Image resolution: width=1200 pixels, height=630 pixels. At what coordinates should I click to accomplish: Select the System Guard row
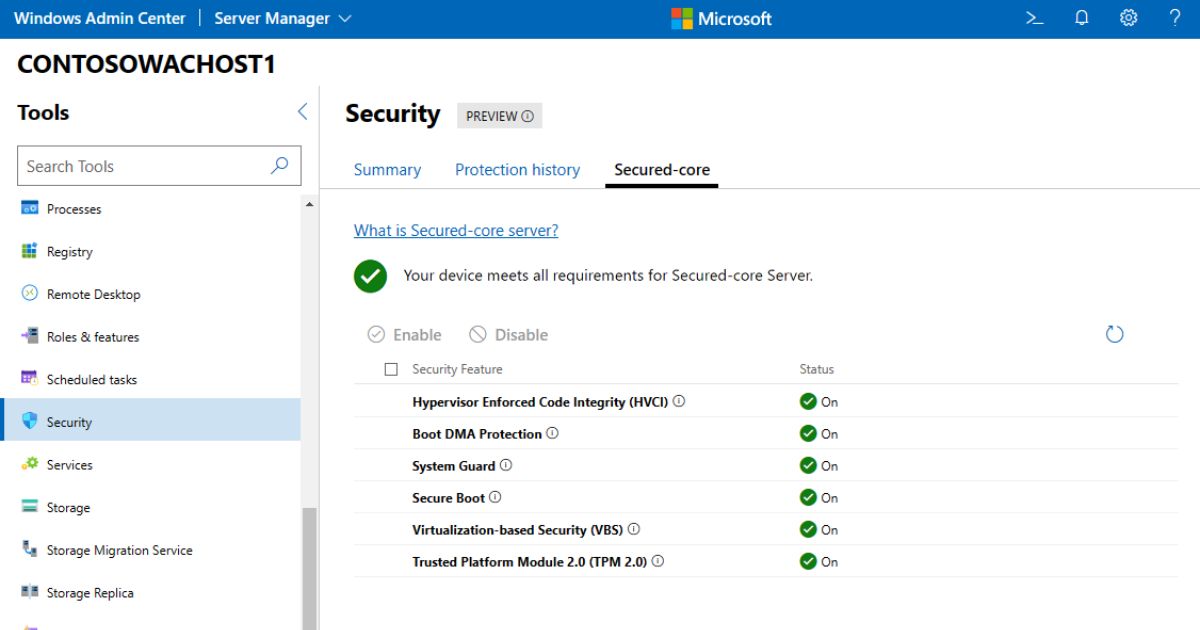[x=766, y=465]
